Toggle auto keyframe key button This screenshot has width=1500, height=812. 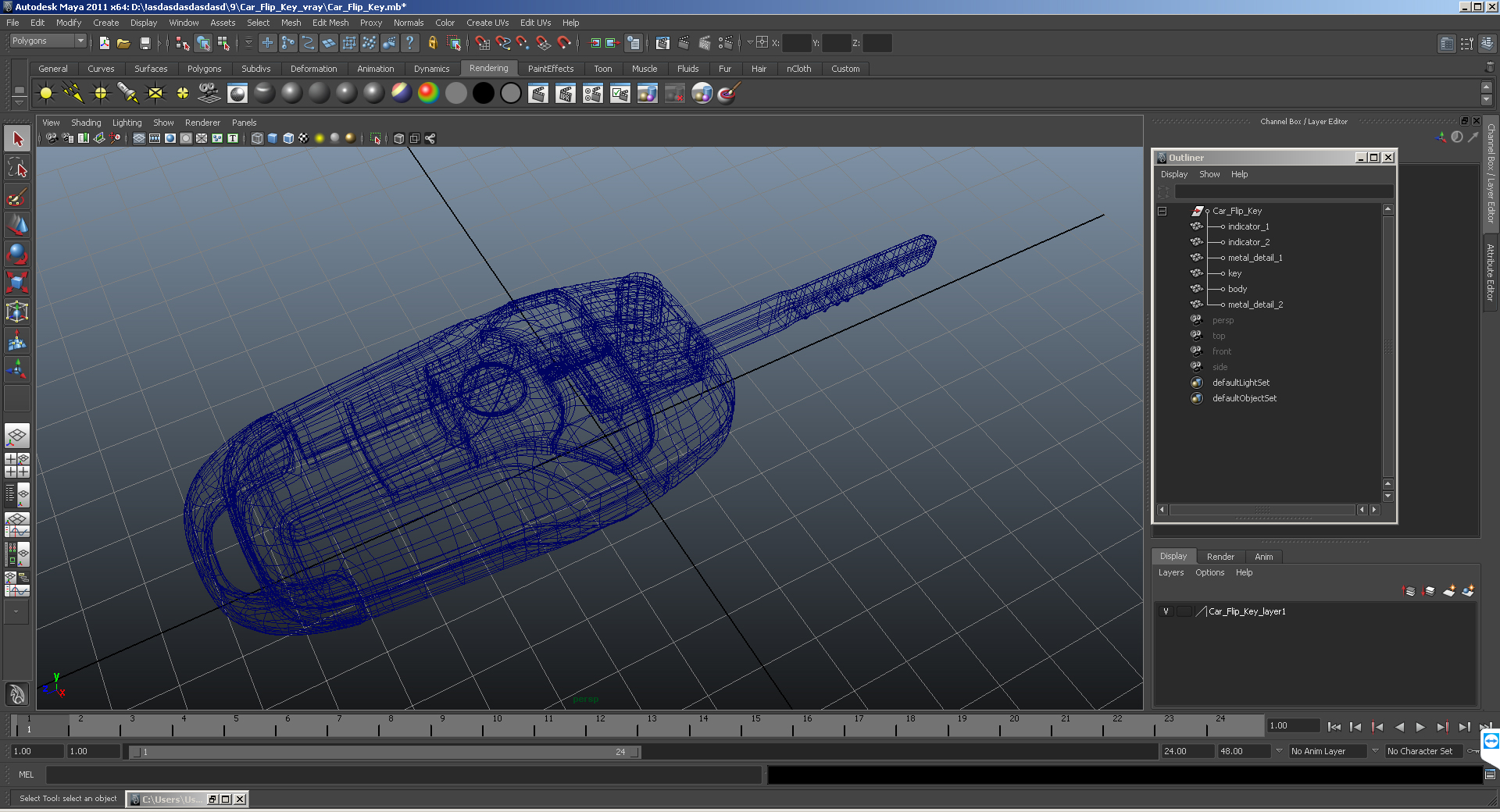[x=1473, y=751]
